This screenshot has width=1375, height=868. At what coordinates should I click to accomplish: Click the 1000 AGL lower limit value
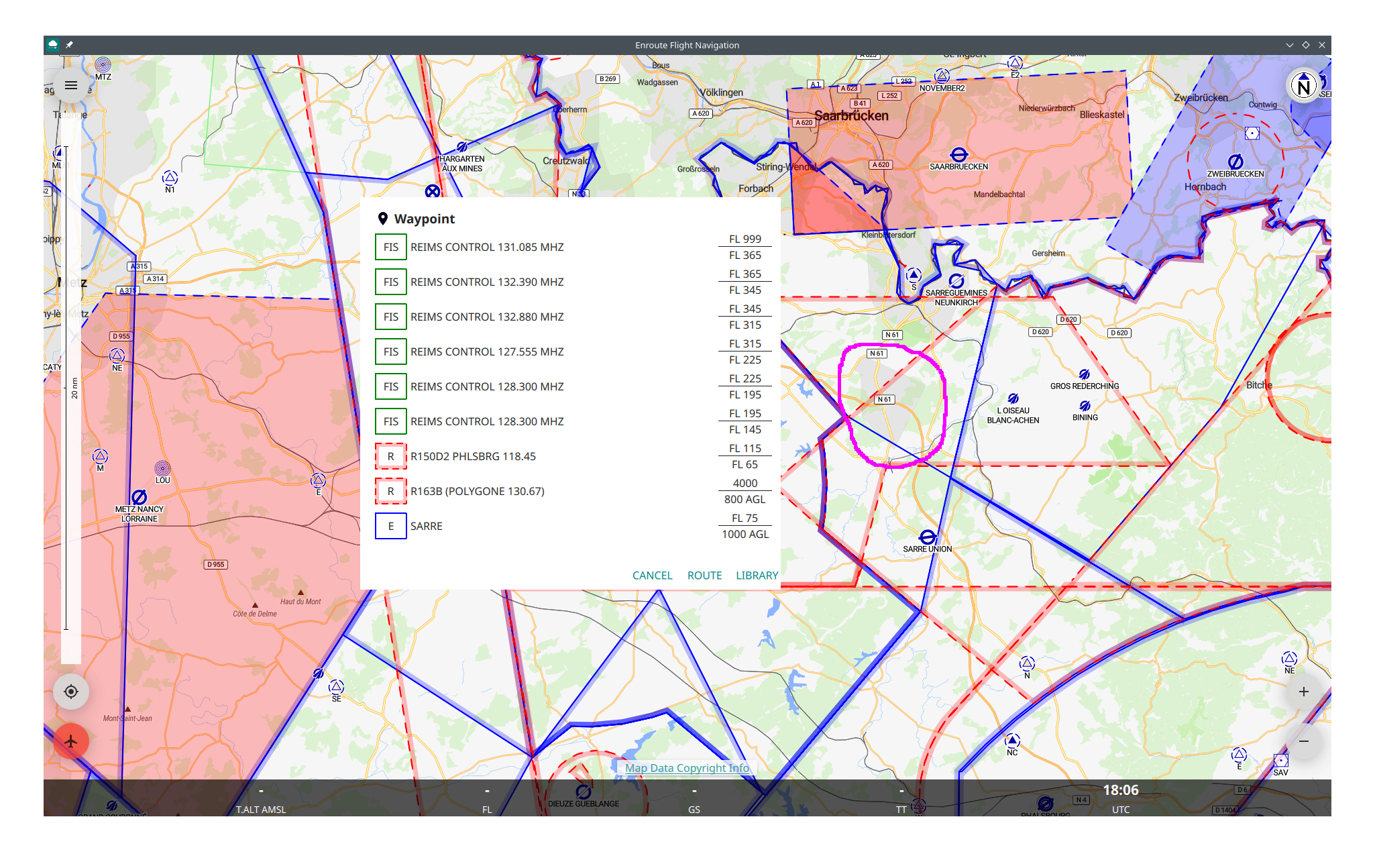(745, 534)
